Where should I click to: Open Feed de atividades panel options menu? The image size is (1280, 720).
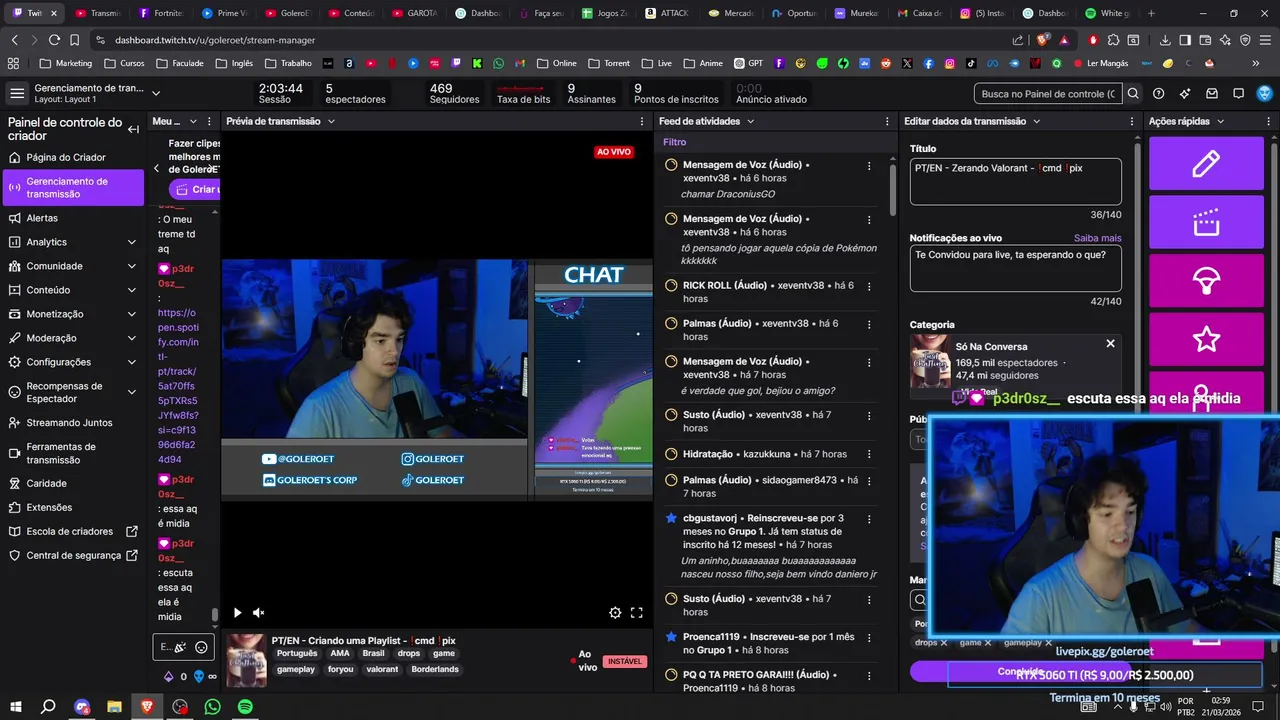[887, 121]
